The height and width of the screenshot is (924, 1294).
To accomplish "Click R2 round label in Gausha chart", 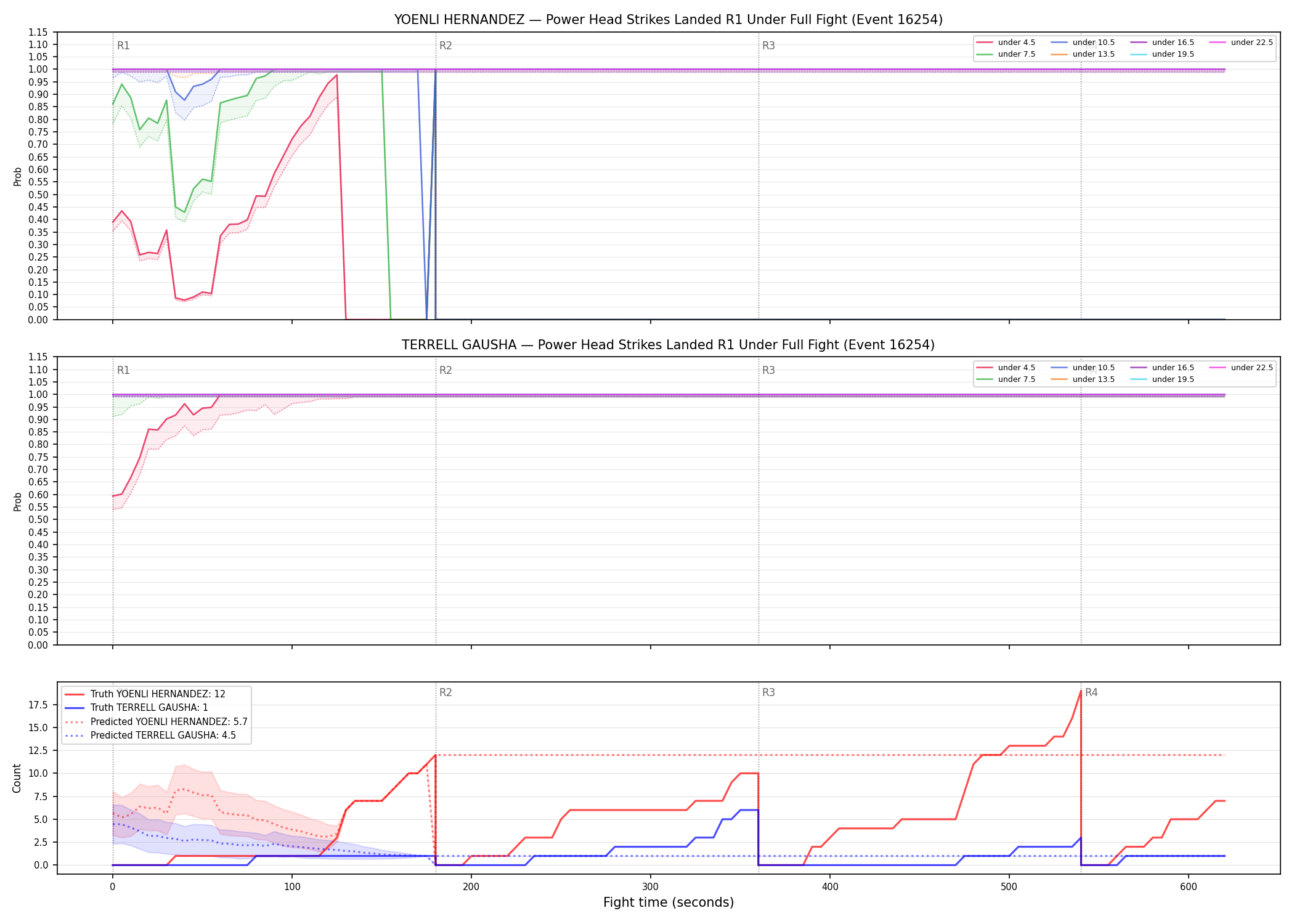I will [x=446, y=370].
